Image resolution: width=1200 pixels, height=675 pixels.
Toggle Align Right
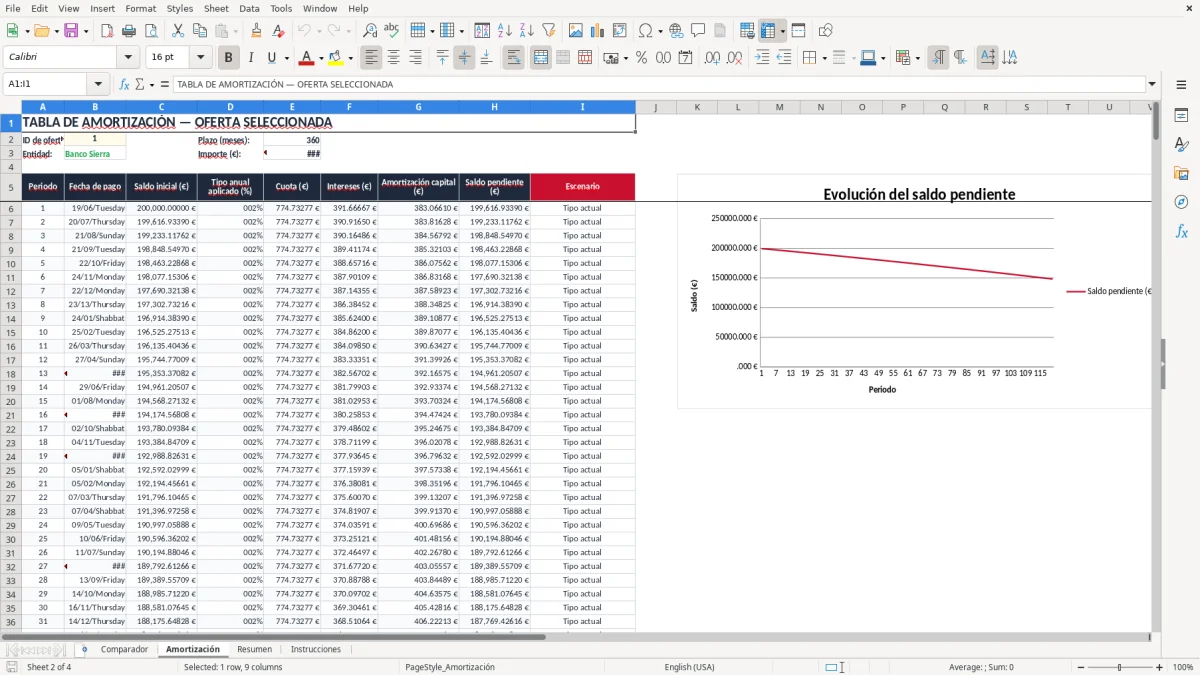tap(415, 58)
